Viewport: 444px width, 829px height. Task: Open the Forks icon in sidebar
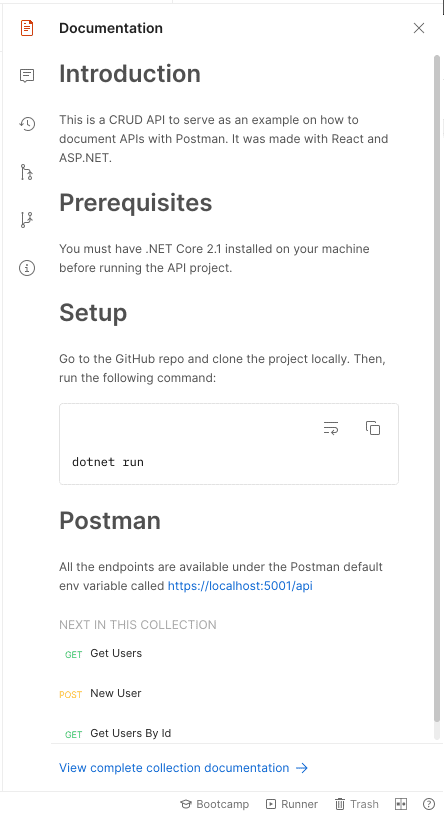tap(27, 220)
